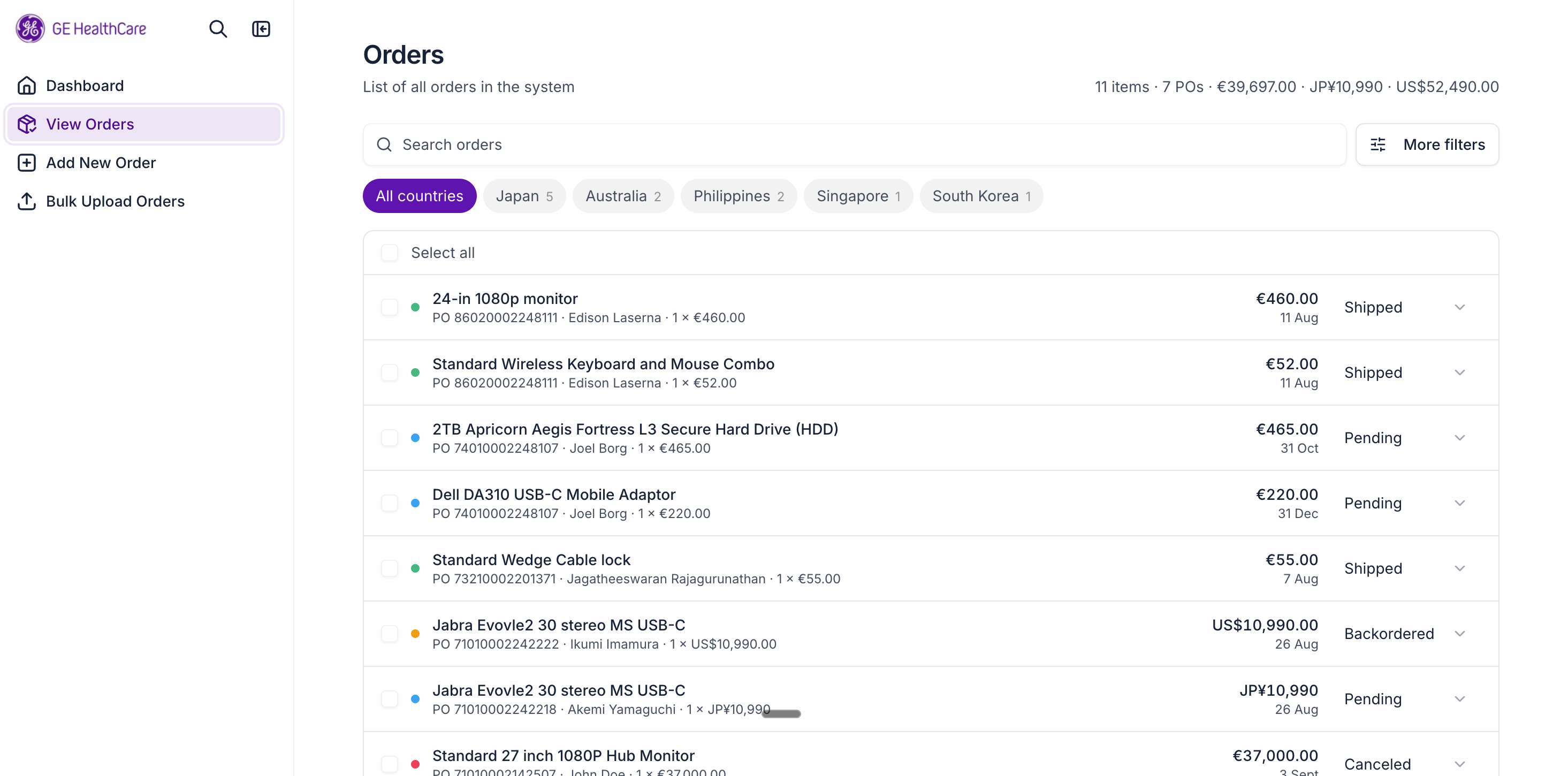The image size is (1568, 776).
Task: Click the magnifier icon in Search orders
Action: tap(384, 145)
